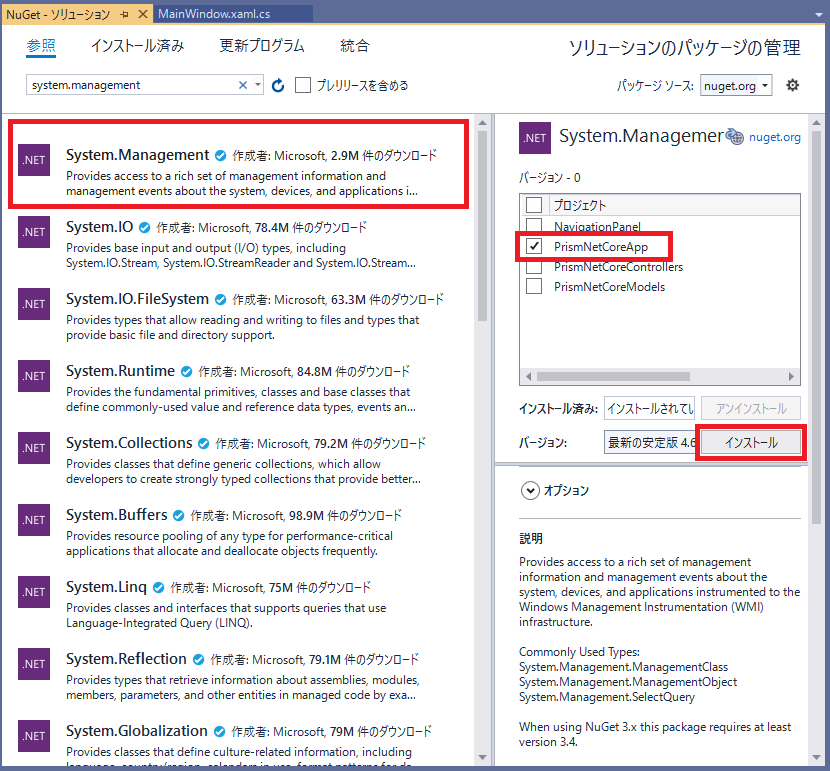Enable the include prerelease checkbox
This screenshot has height=771, width=830.
(303, 85)
